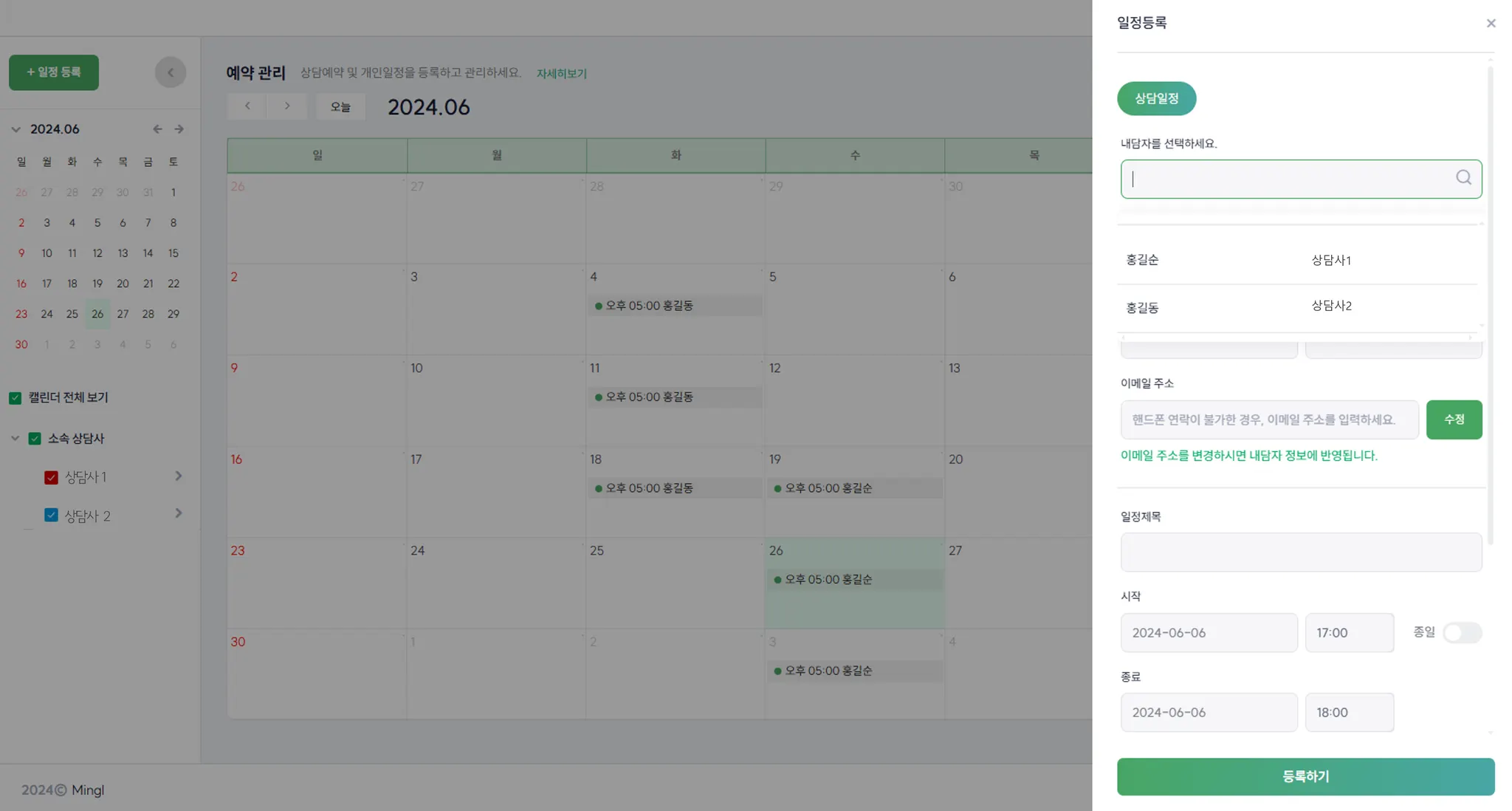Open 상담사 2 options arrow
1512x811 pixels.
point(178,513)
